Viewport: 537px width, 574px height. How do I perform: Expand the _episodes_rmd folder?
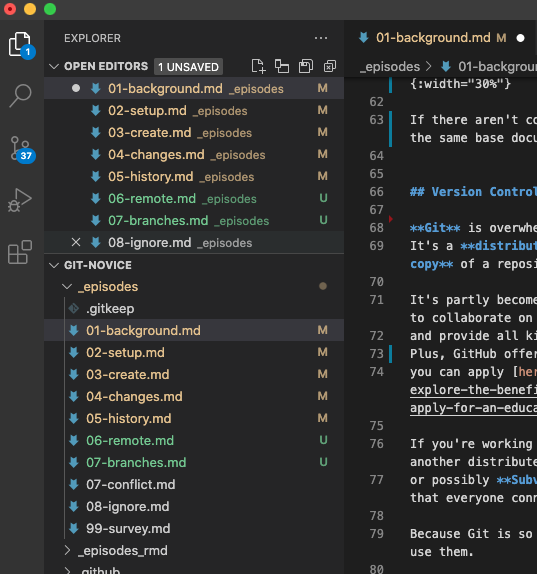[67, 550]
